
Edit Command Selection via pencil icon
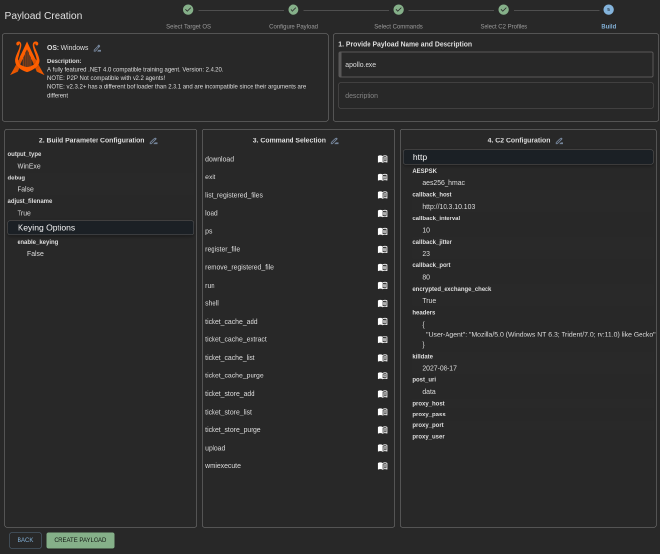(x=335, y=141)
